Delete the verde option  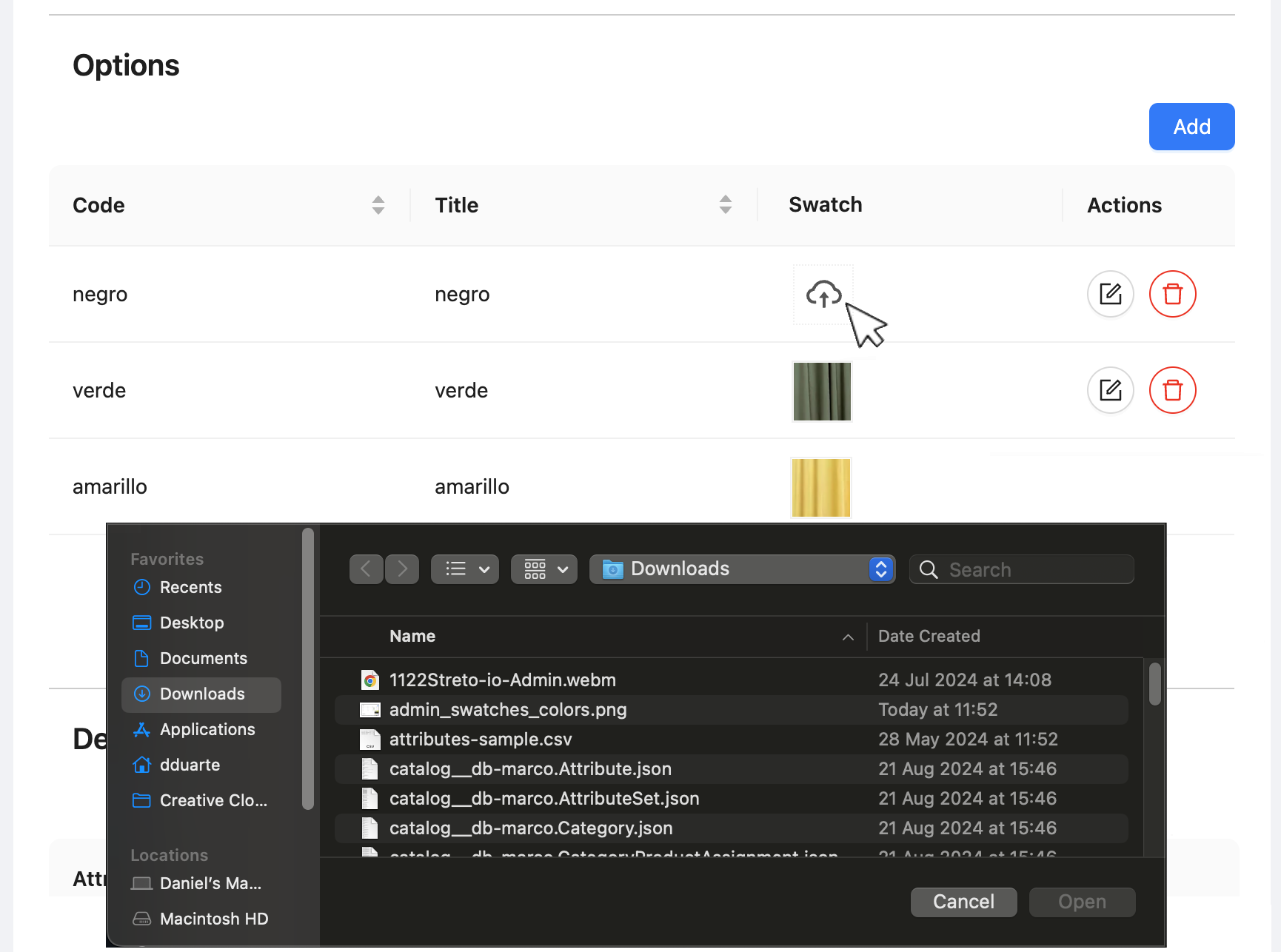coord(1172,390)
